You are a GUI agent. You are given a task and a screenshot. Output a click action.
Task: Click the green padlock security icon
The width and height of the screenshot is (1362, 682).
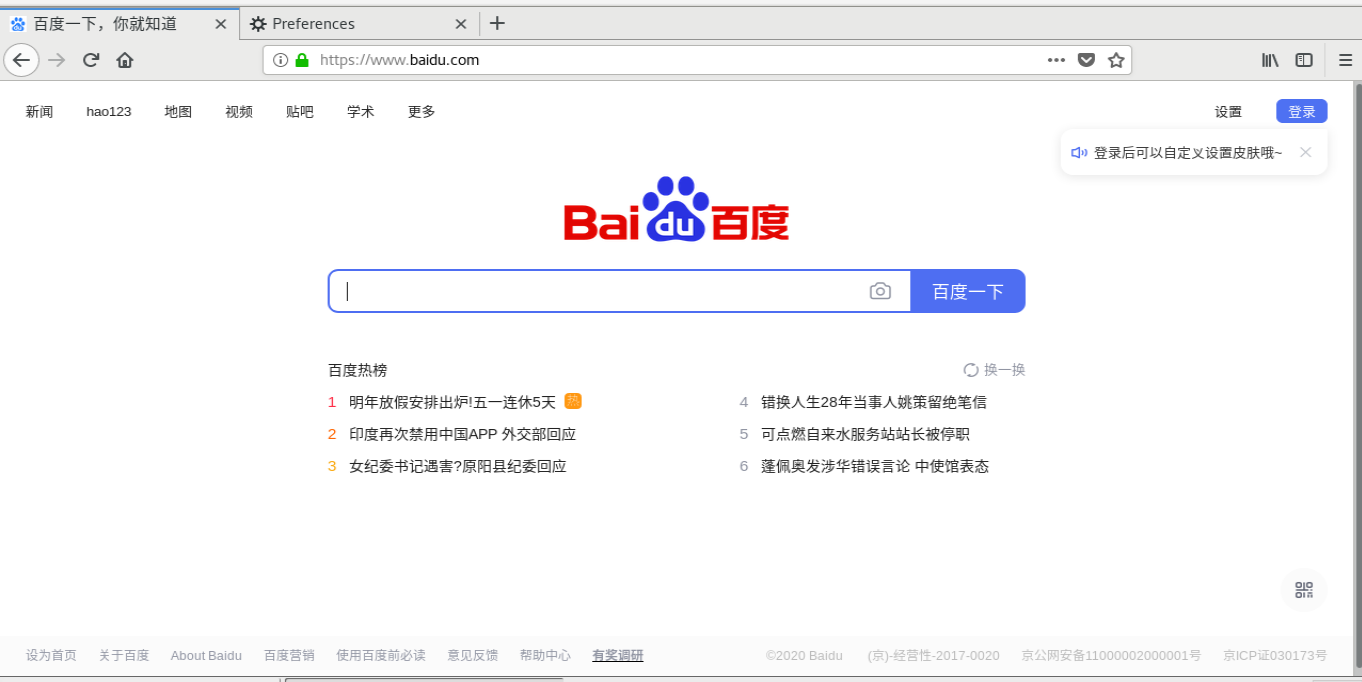point(302,60)
